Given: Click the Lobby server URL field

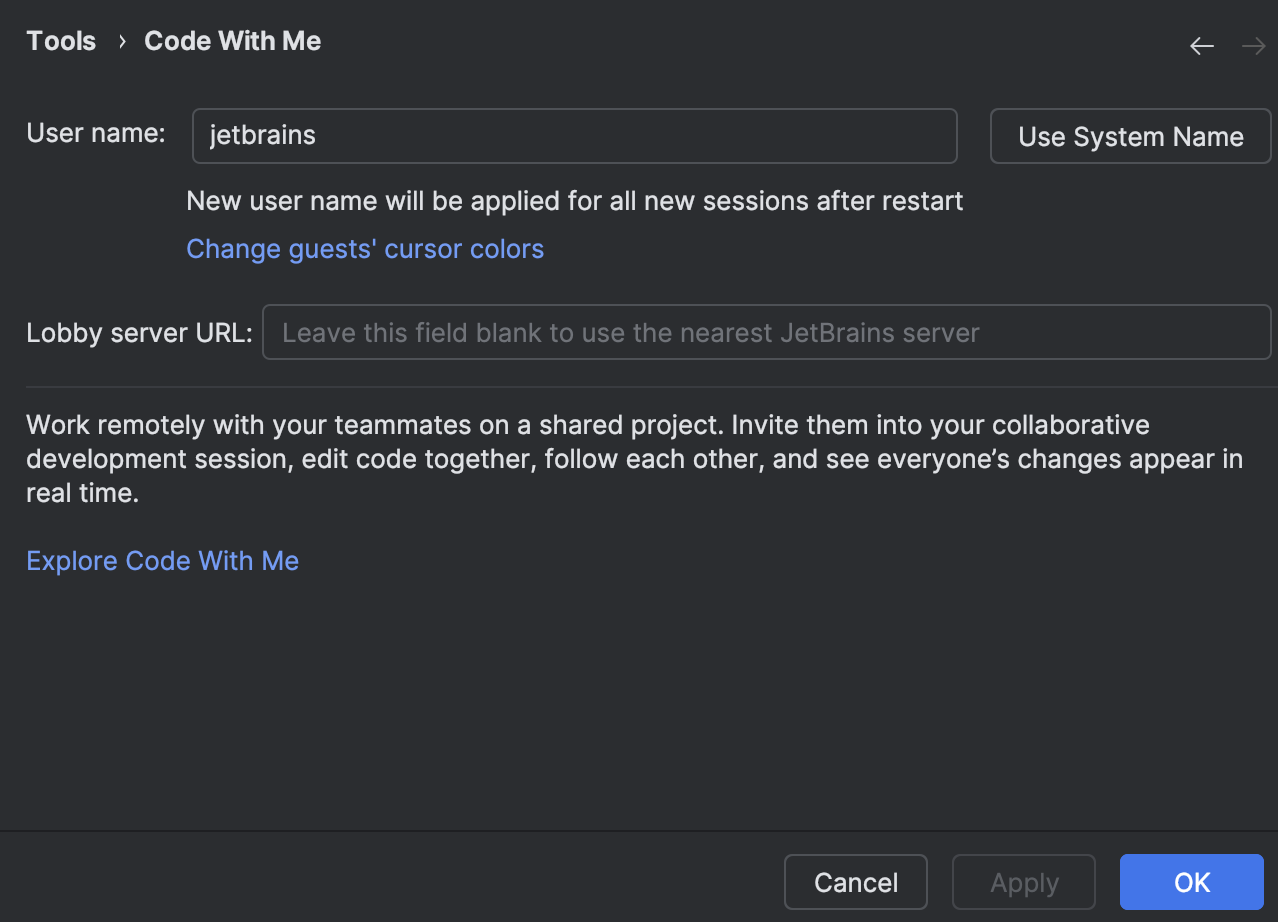Looking at the screenshot, I should pyautogui.click(x=766, y=331).
